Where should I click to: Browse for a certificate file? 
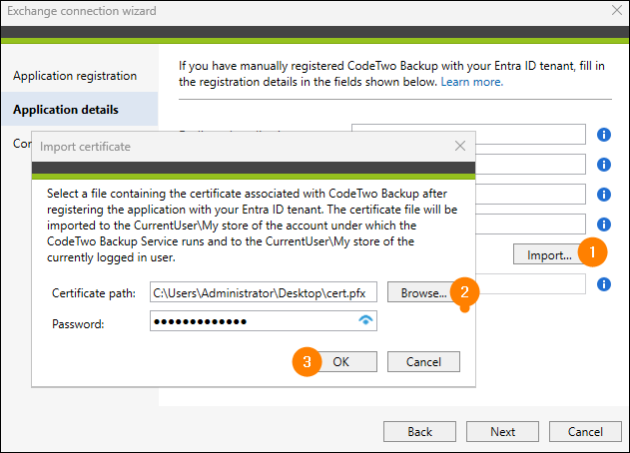[423, 293]
